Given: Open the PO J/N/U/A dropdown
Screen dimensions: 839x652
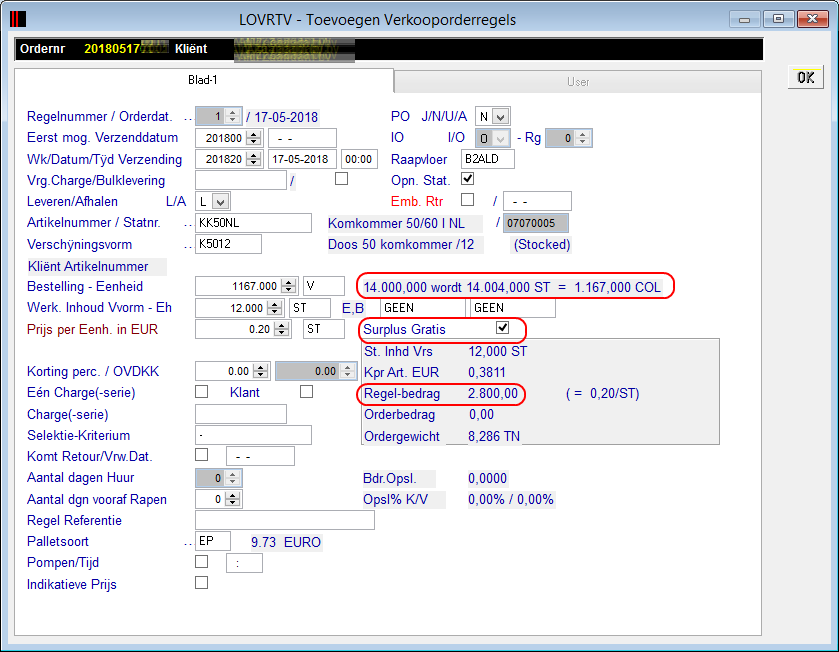Looking at the screenshot, I should [500, 117].
